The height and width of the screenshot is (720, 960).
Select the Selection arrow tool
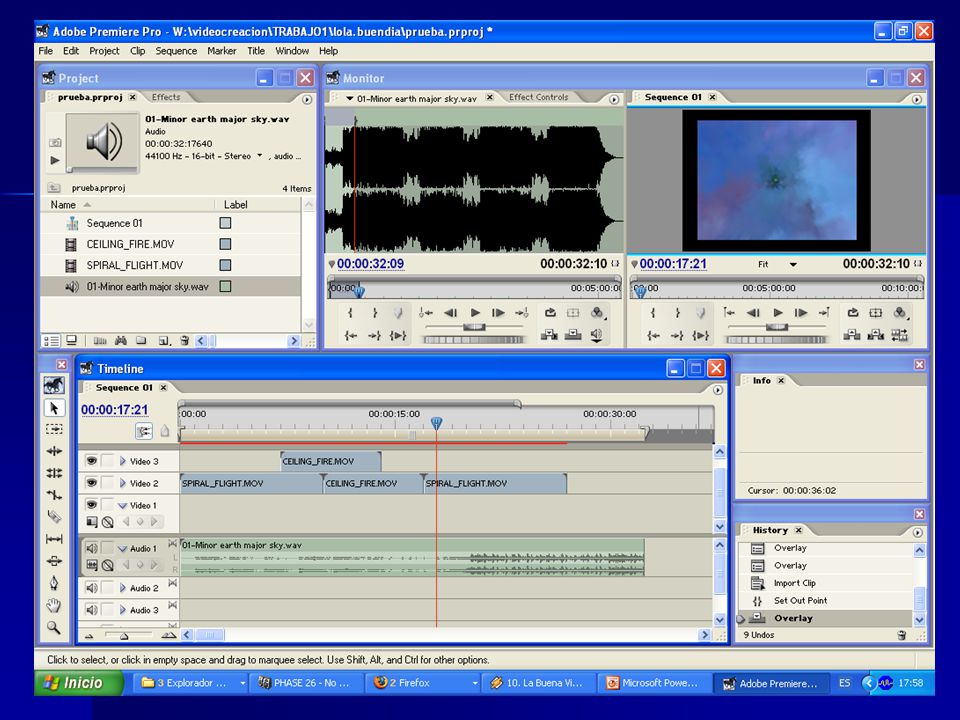pos(54,408)
